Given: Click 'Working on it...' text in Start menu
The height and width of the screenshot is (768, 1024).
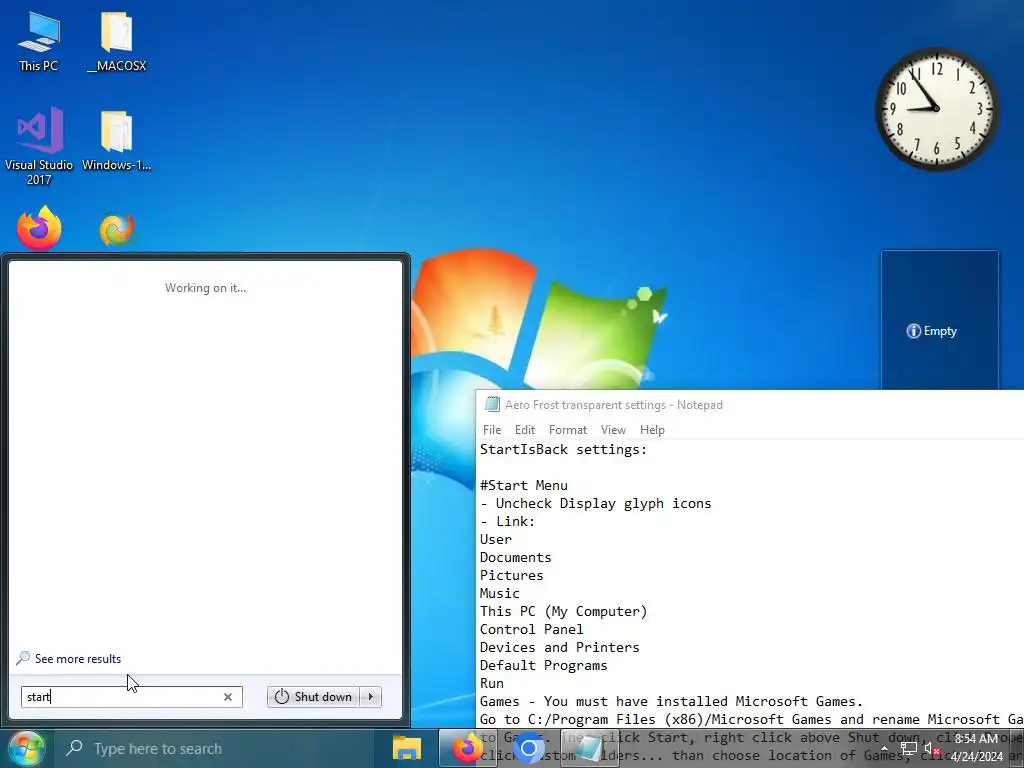Looking at the screenshot, I should (205, 287).
